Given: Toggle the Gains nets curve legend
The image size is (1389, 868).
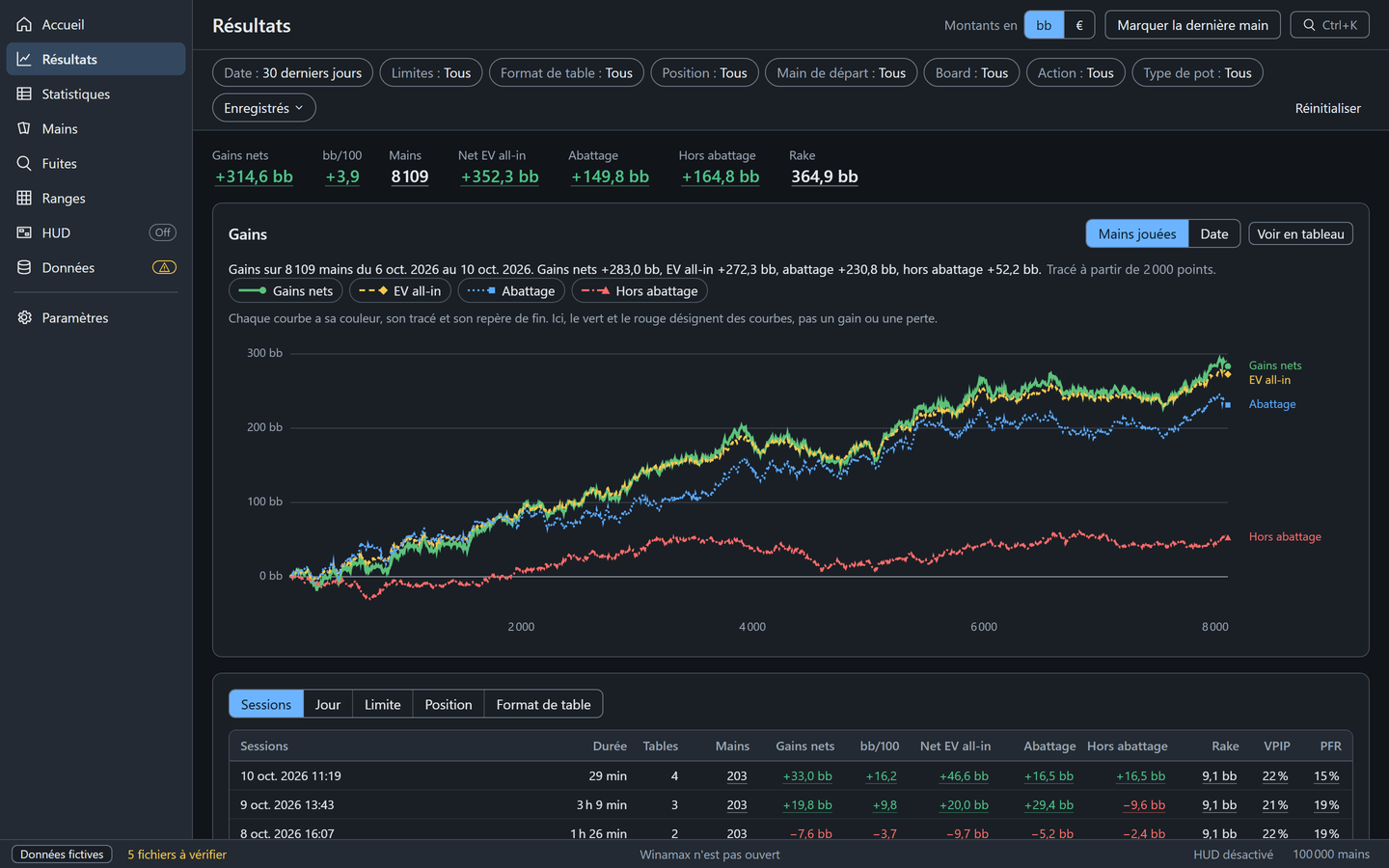Looking at the screenshot, I should tap(286, 291).
